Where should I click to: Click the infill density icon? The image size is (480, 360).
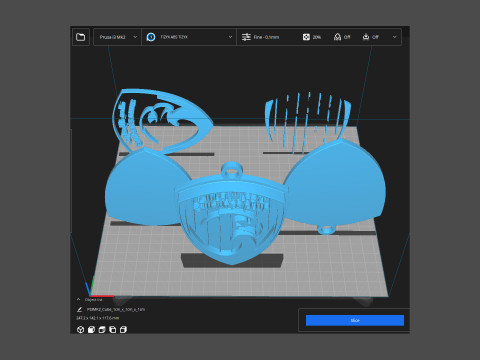pos(306,37)
